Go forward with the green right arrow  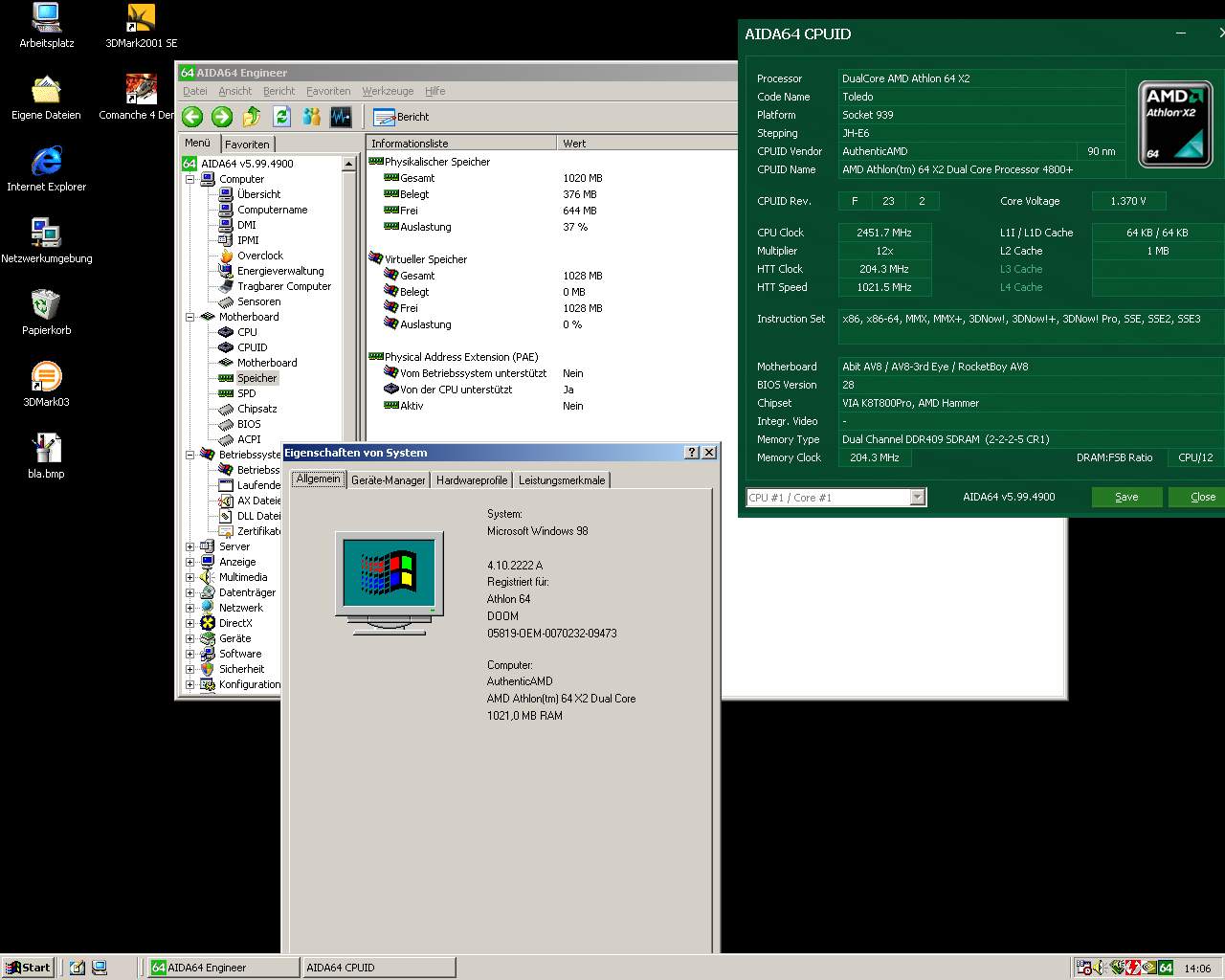[222, 117]
